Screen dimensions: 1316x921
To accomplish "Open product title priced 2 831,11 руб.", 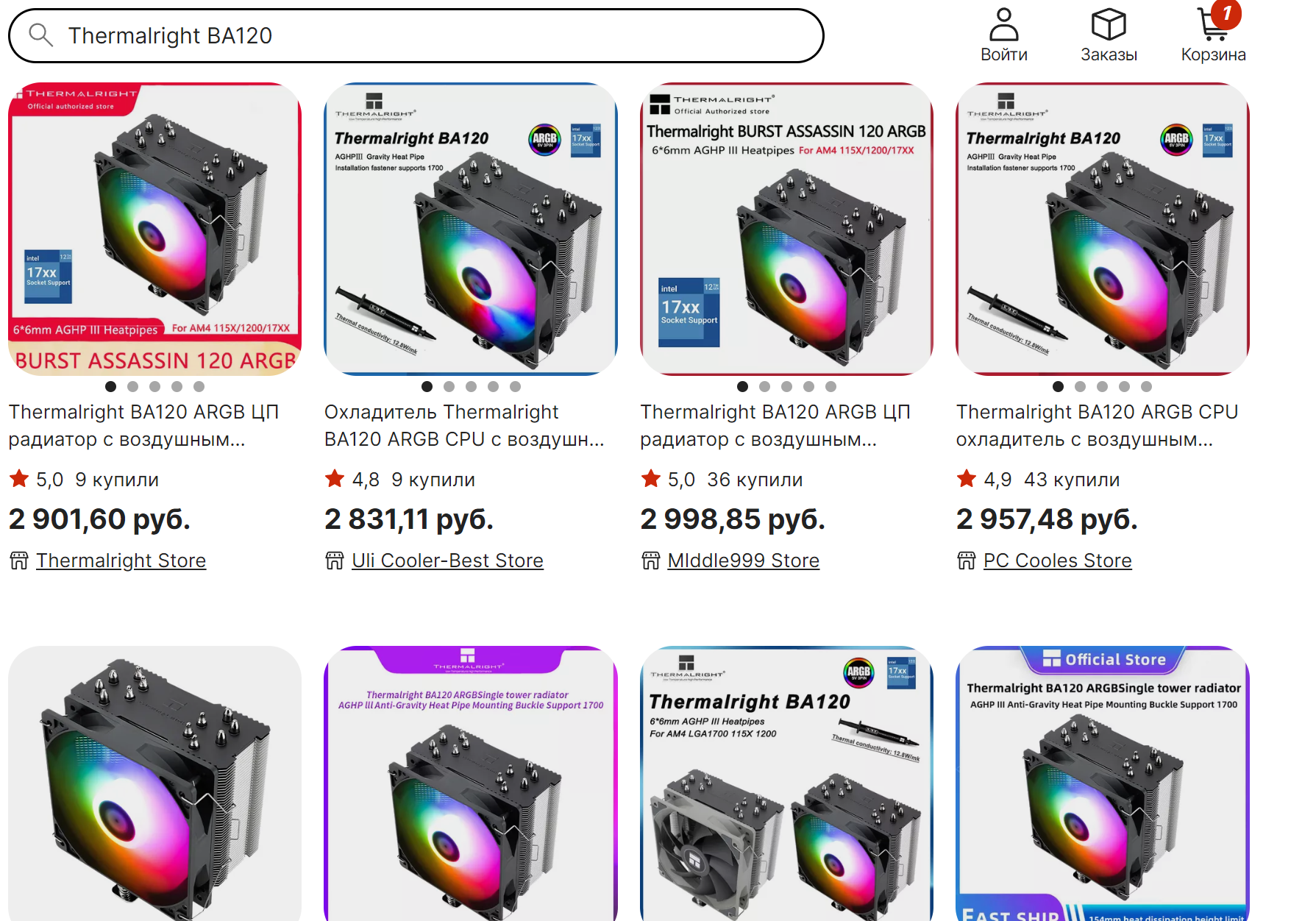I will [x=464, y=425].
